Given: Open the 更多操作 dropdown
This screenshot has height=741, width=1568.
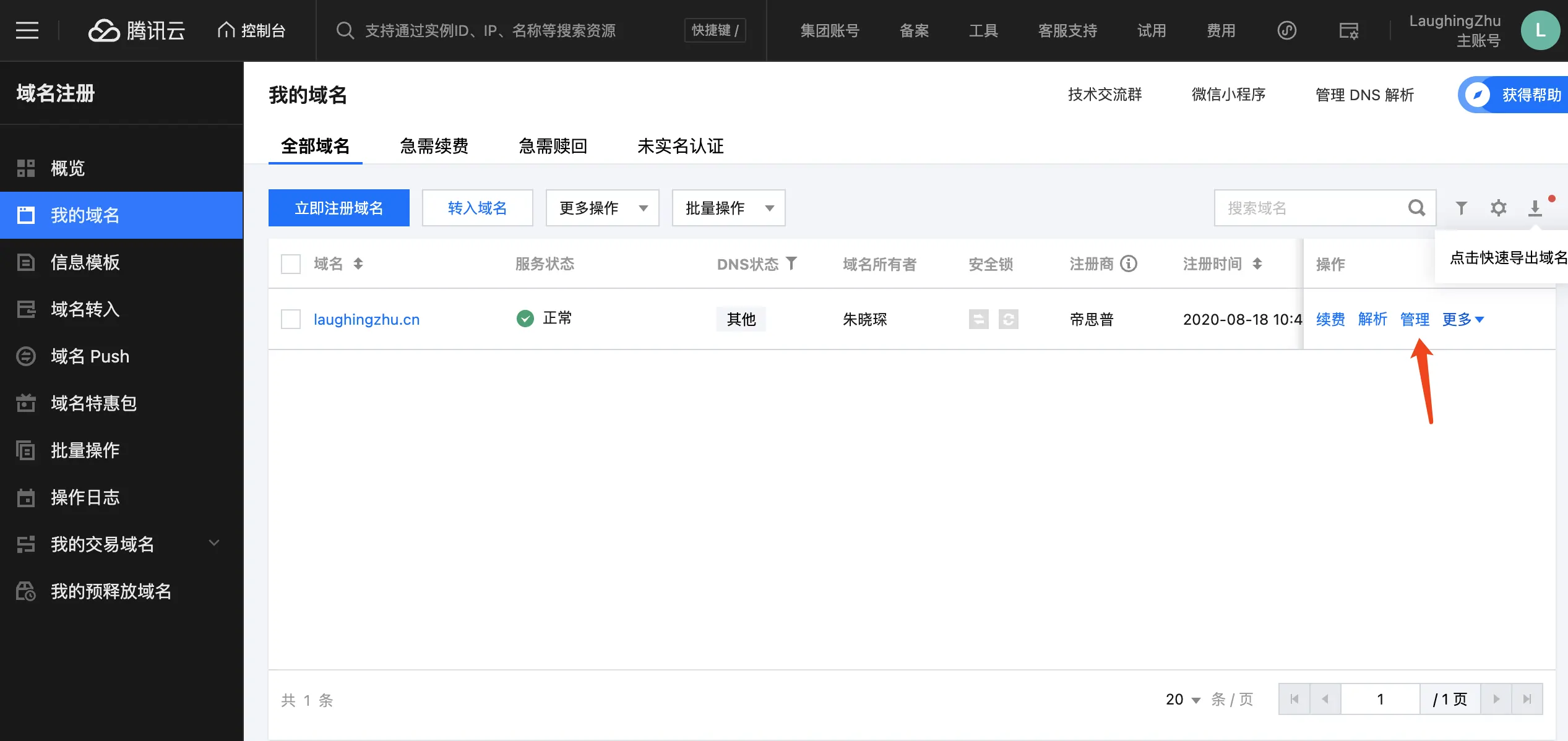Looking at the screenshot, I should pos(601,208).
